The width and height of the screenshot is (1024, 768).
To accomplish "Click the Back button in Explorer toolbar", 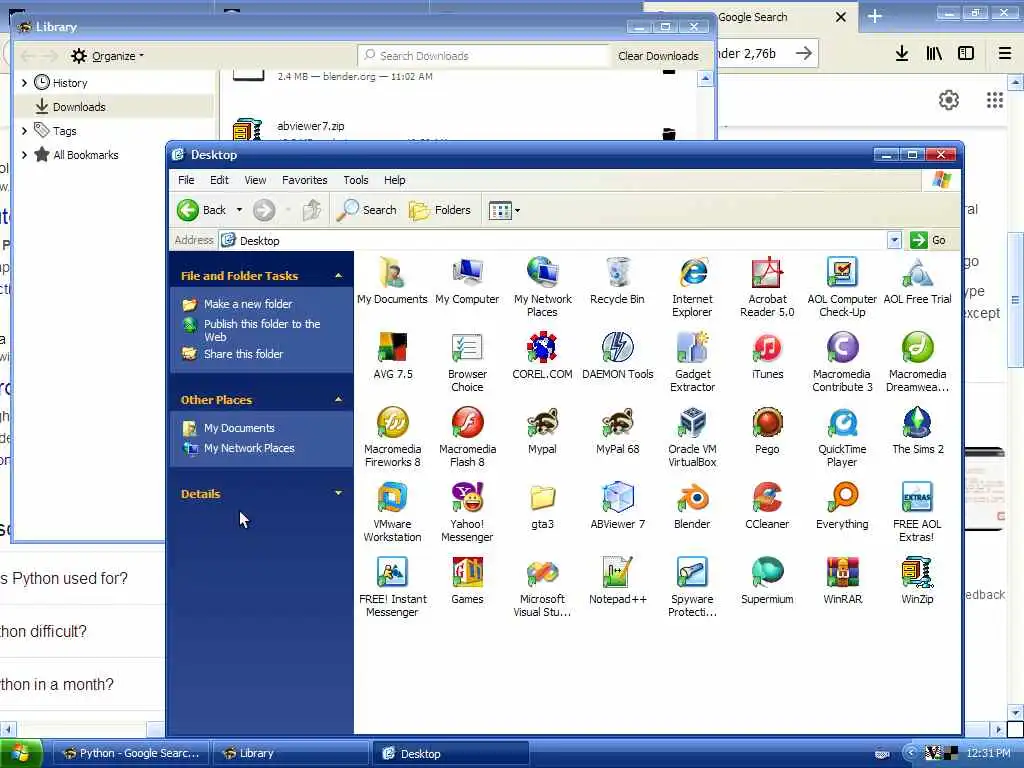I will point(202,210).
